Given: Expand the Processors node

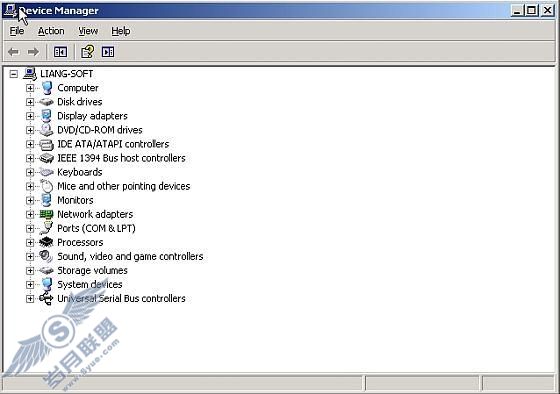Looking at the screenshot, I should 30,243.
